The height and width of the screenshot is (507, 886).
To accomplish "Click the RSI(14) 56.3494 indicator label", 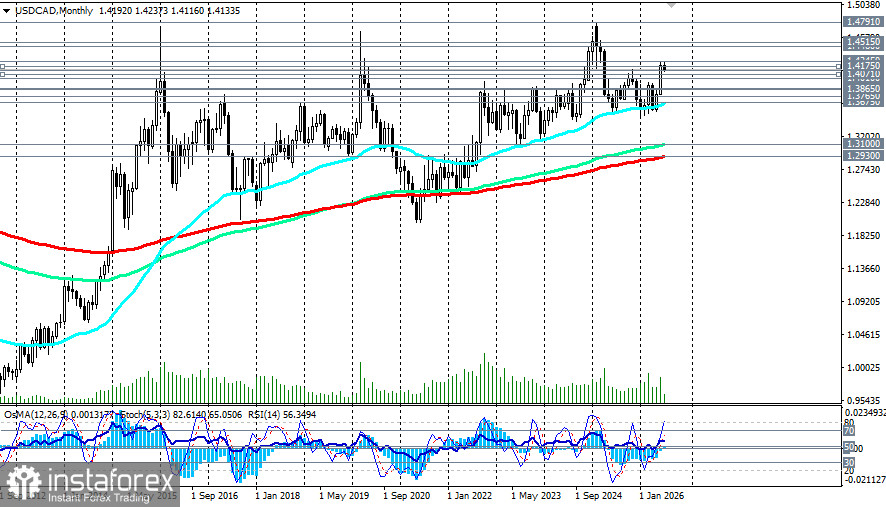I will 282,414.
